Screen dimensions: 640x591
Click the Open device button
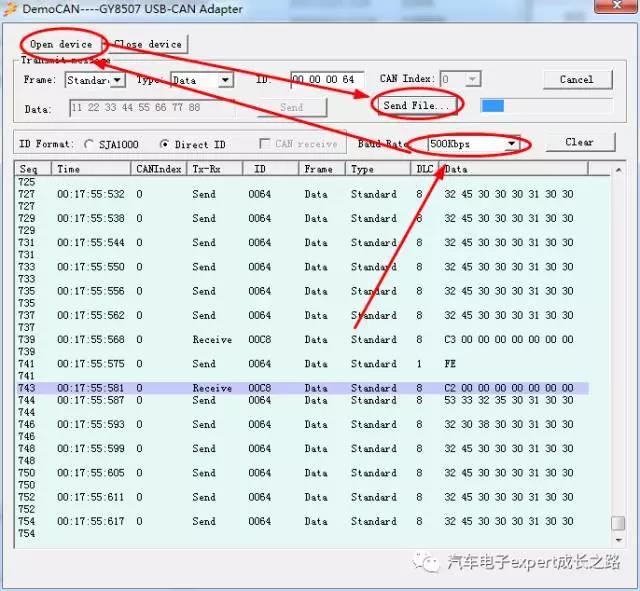tap(61, 44)
